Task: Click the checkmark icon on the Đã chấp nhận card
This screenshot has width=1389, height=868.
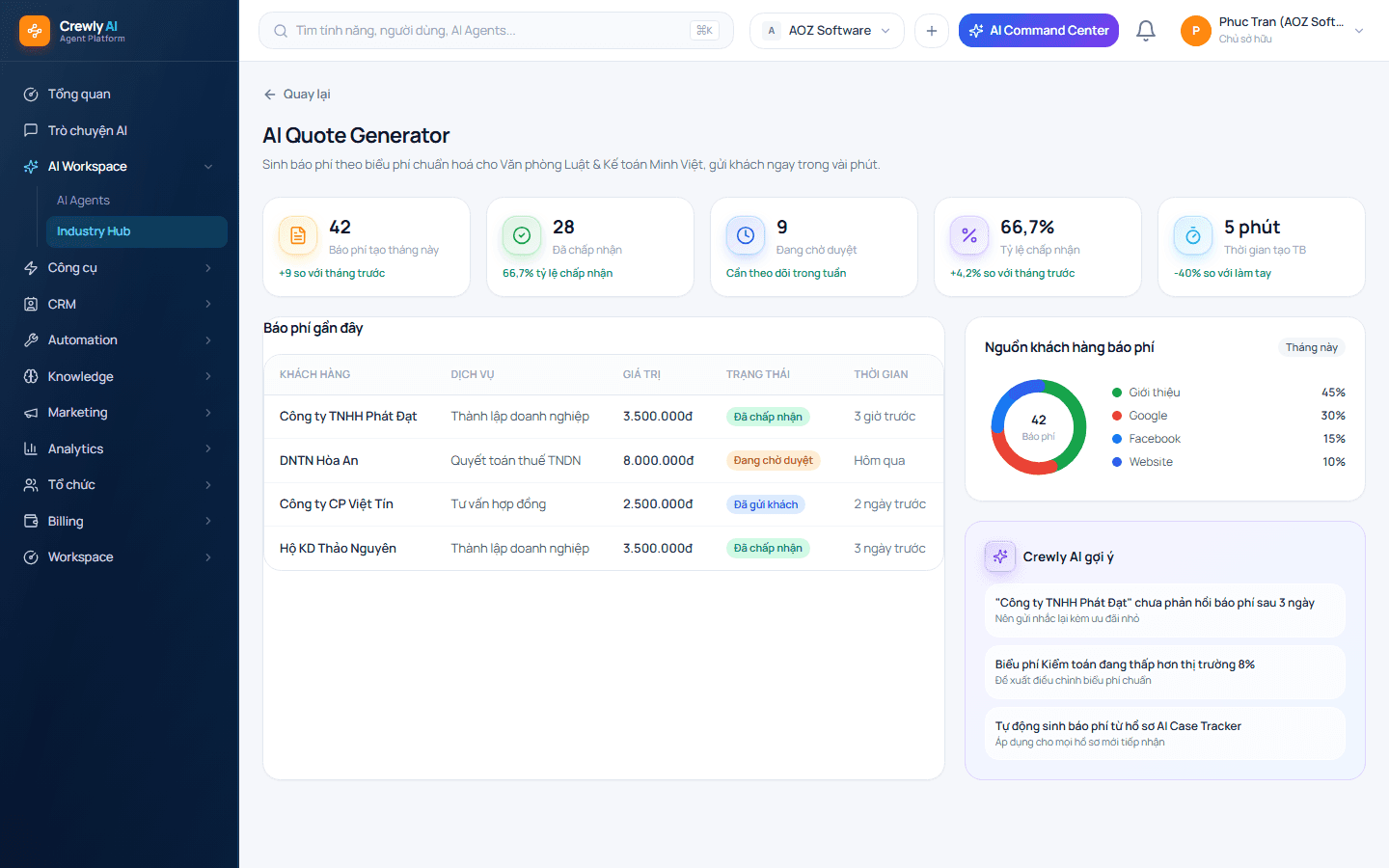Action: click(x=522, y=235)
